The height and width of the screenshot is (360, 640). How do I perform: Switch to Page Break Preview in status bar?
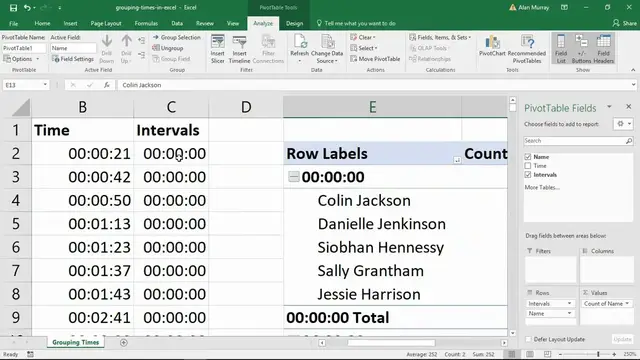coord(547,354)
